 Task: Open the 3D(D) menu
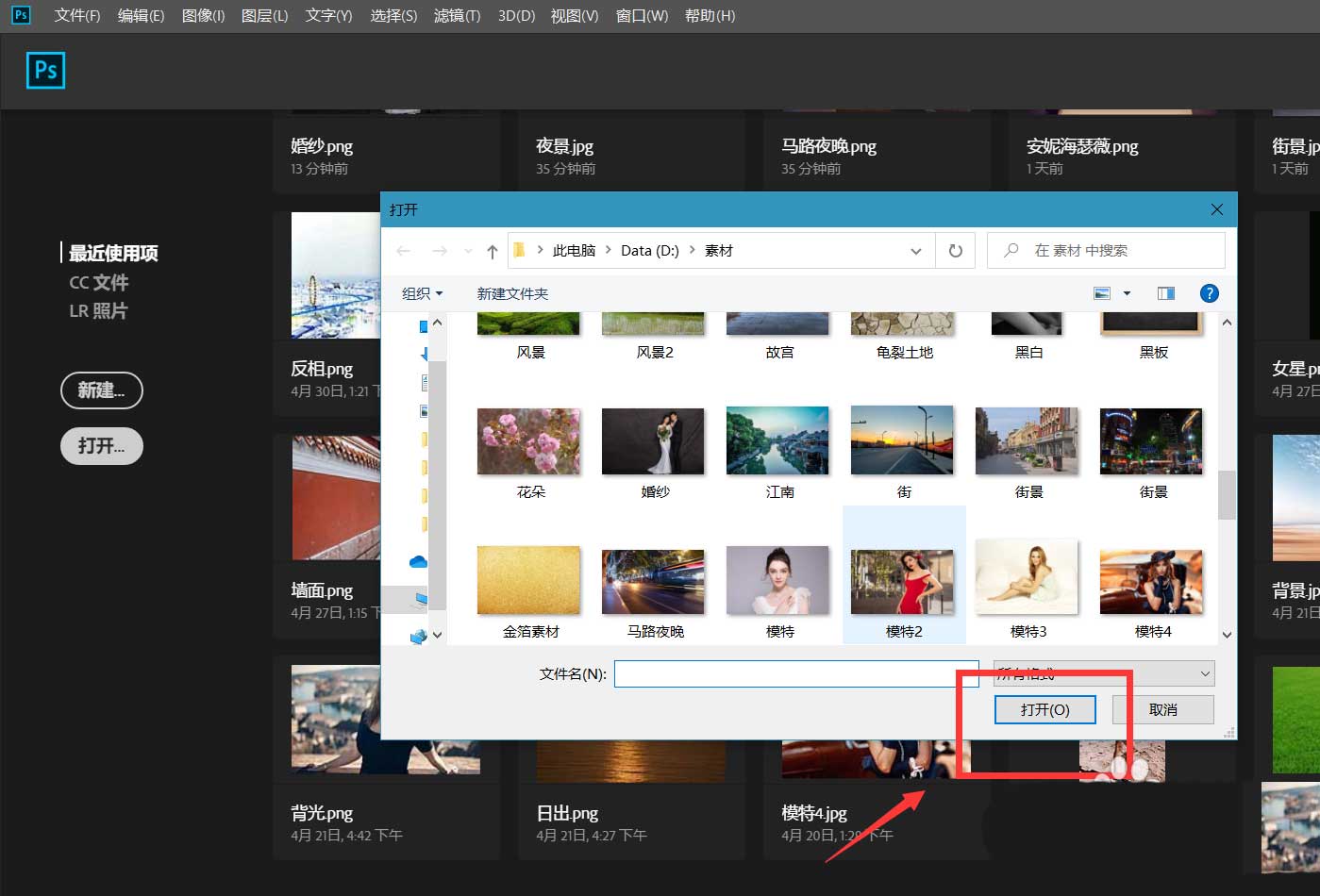[x=516, y=16]
